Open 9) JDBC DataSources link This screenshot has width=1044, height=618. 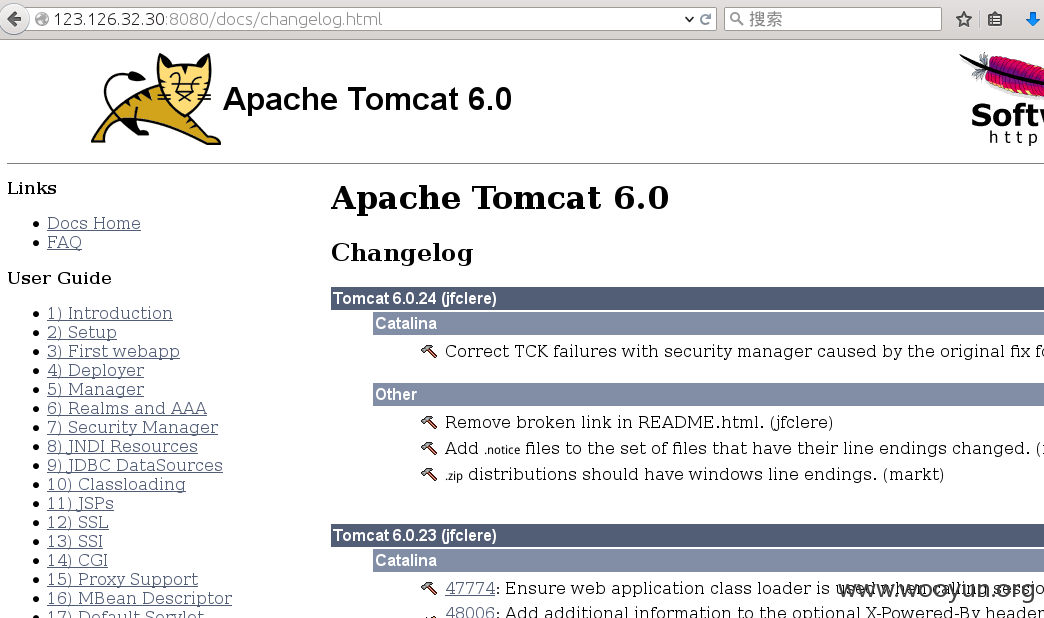(134, 465)
